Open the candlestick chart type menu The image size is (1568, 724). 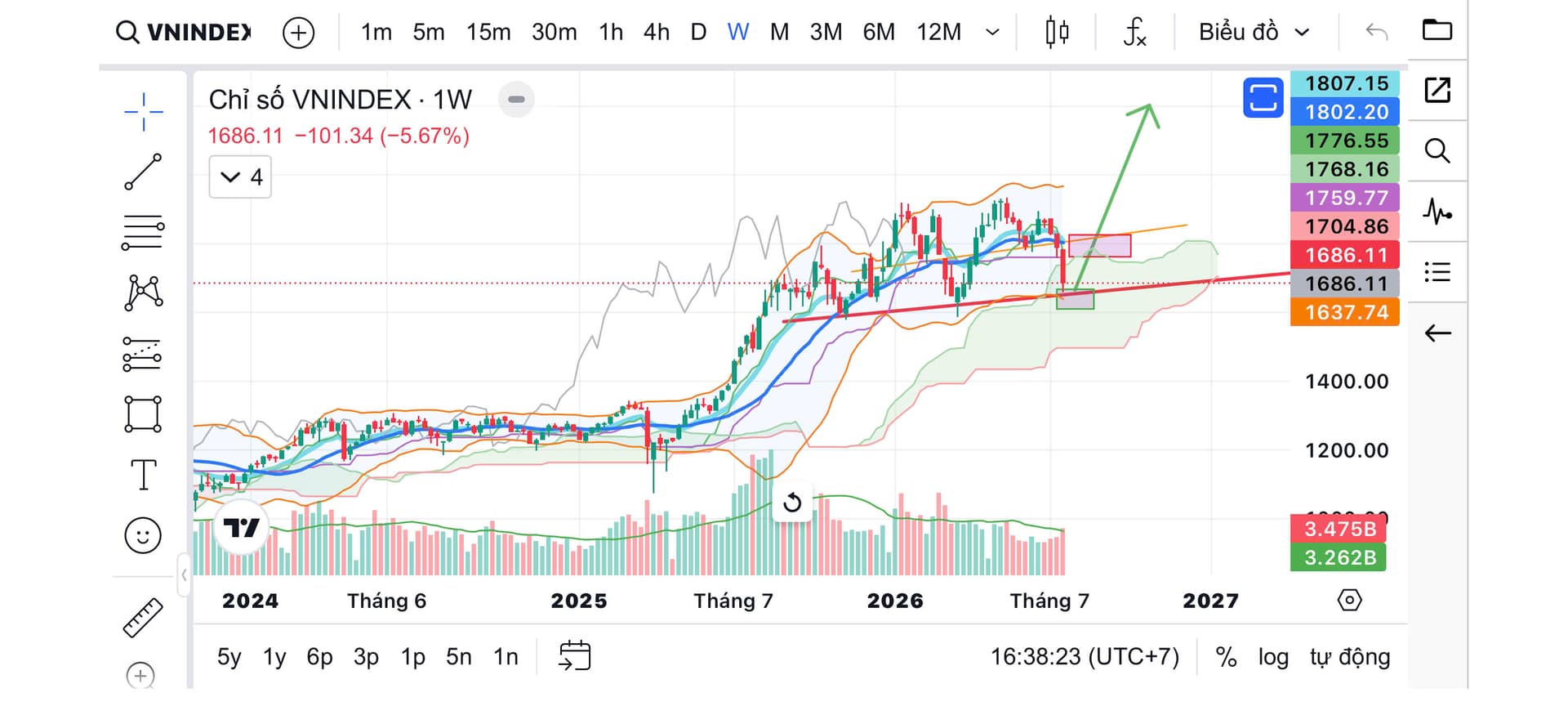click(x=1057, y=32)
